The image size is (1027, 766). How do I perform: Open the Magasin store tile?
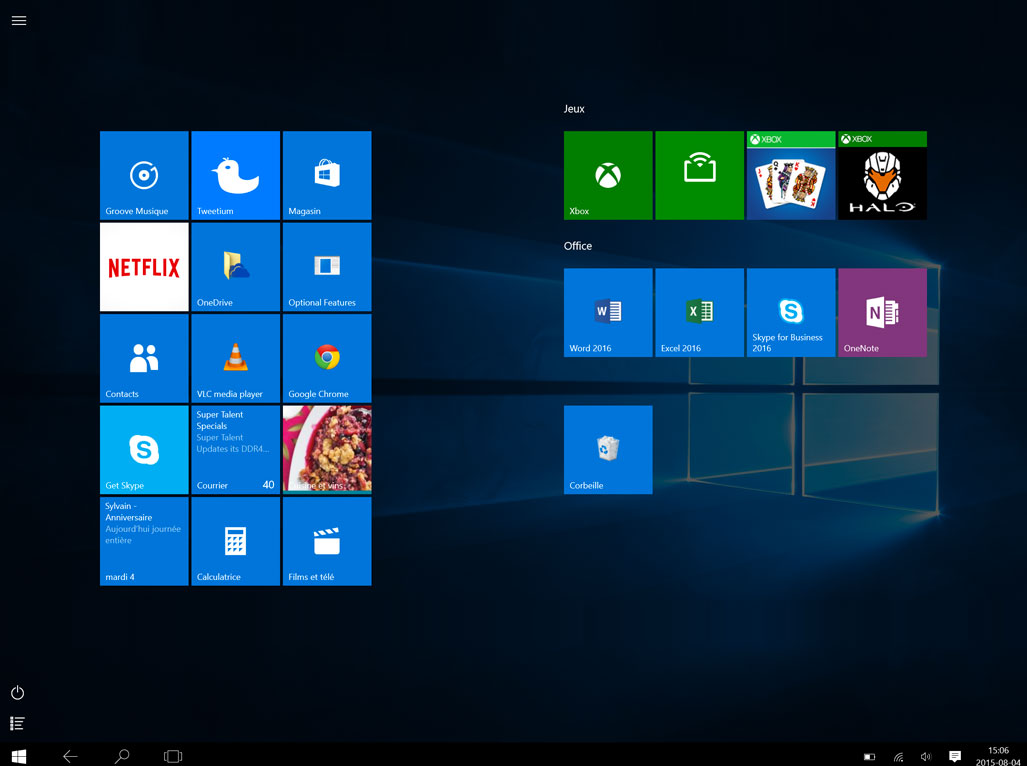click(327, 175)
